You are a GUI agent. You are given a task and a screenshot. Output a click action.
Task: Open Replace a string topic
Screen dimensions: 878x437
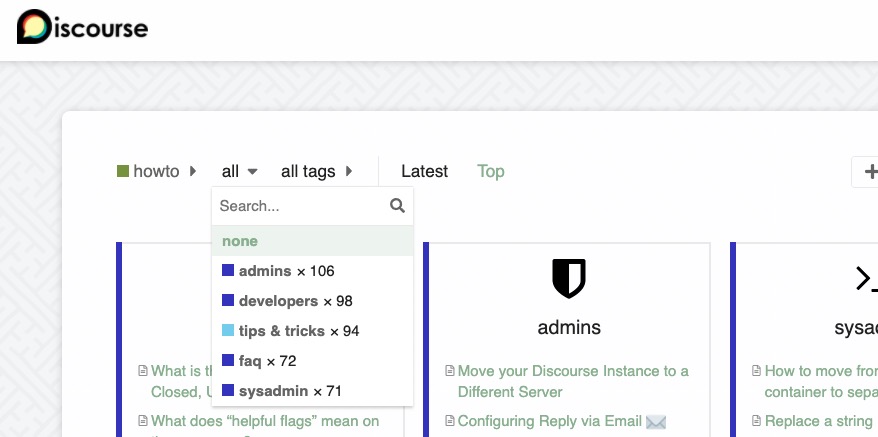[x=820, y=421]
